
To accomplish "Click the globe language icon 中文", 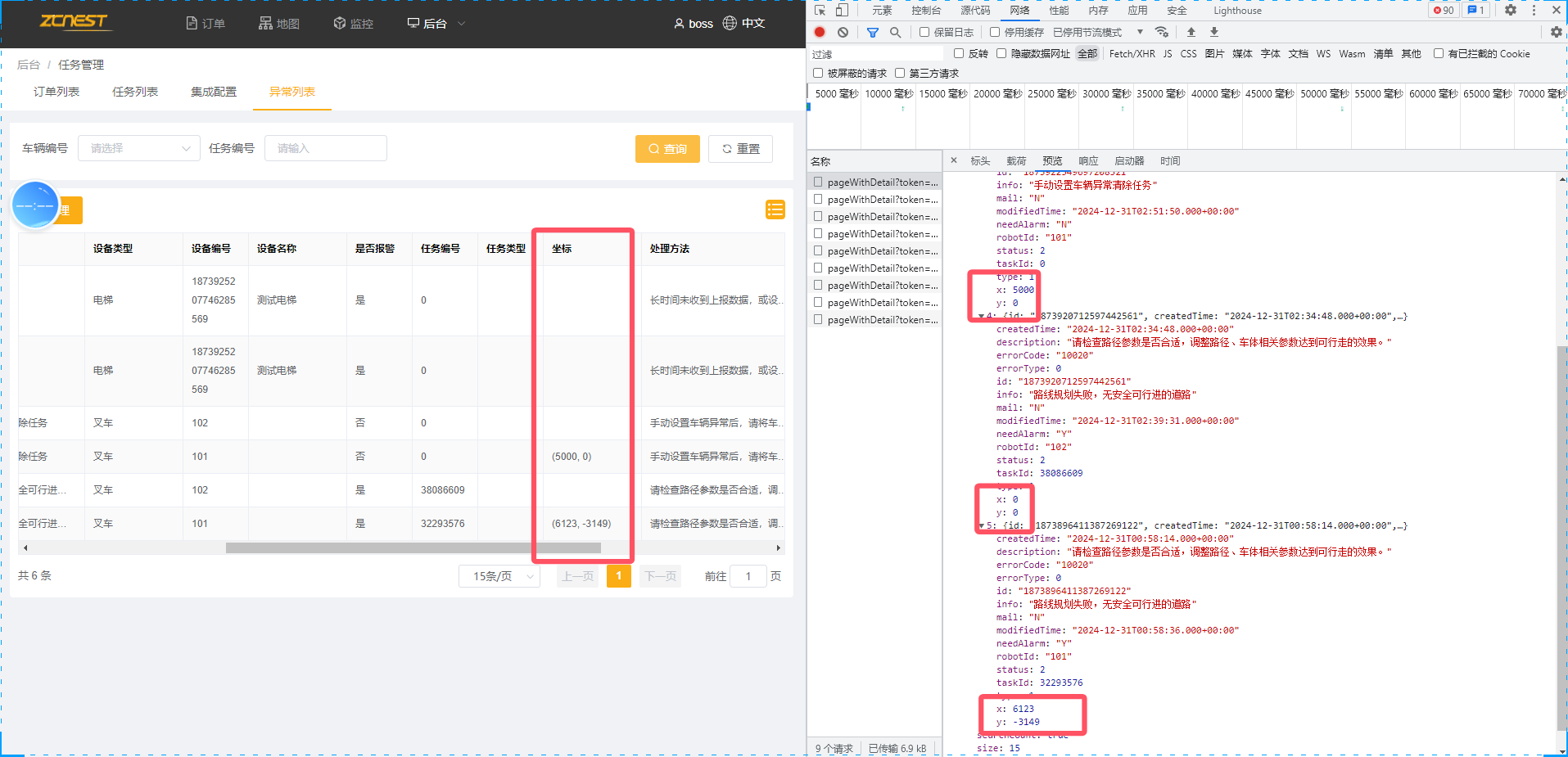I will [730, 23].
